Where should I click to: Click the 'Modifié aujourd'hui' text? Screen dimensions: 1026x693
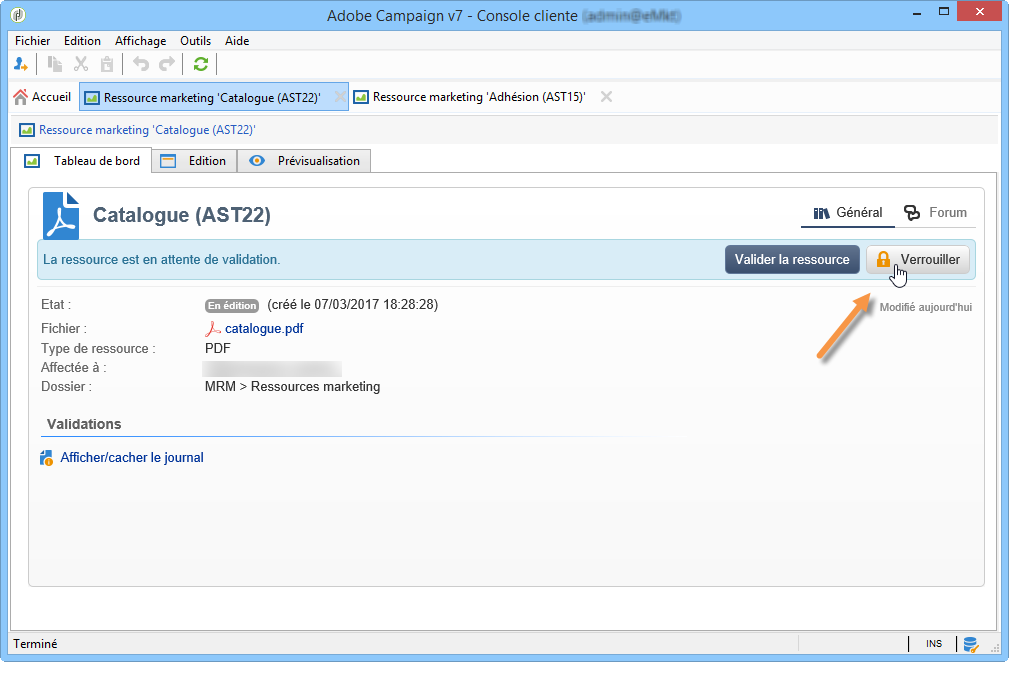925,307
